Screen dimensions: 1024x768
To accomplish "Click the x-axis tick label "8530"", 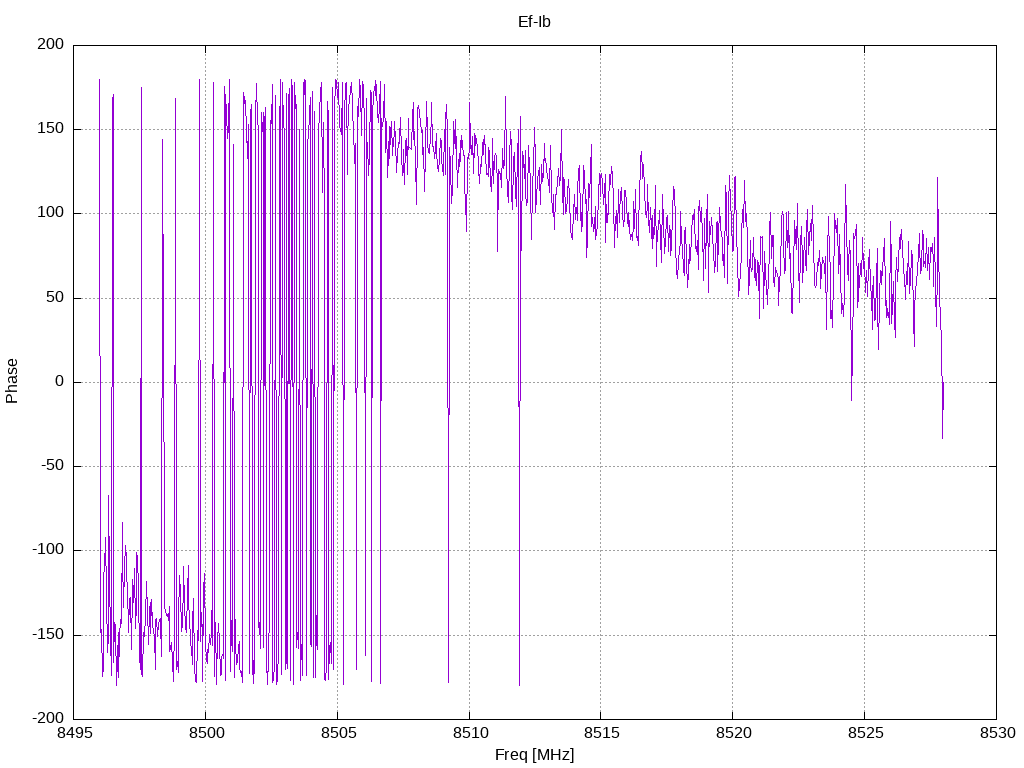I will point(997,733).
